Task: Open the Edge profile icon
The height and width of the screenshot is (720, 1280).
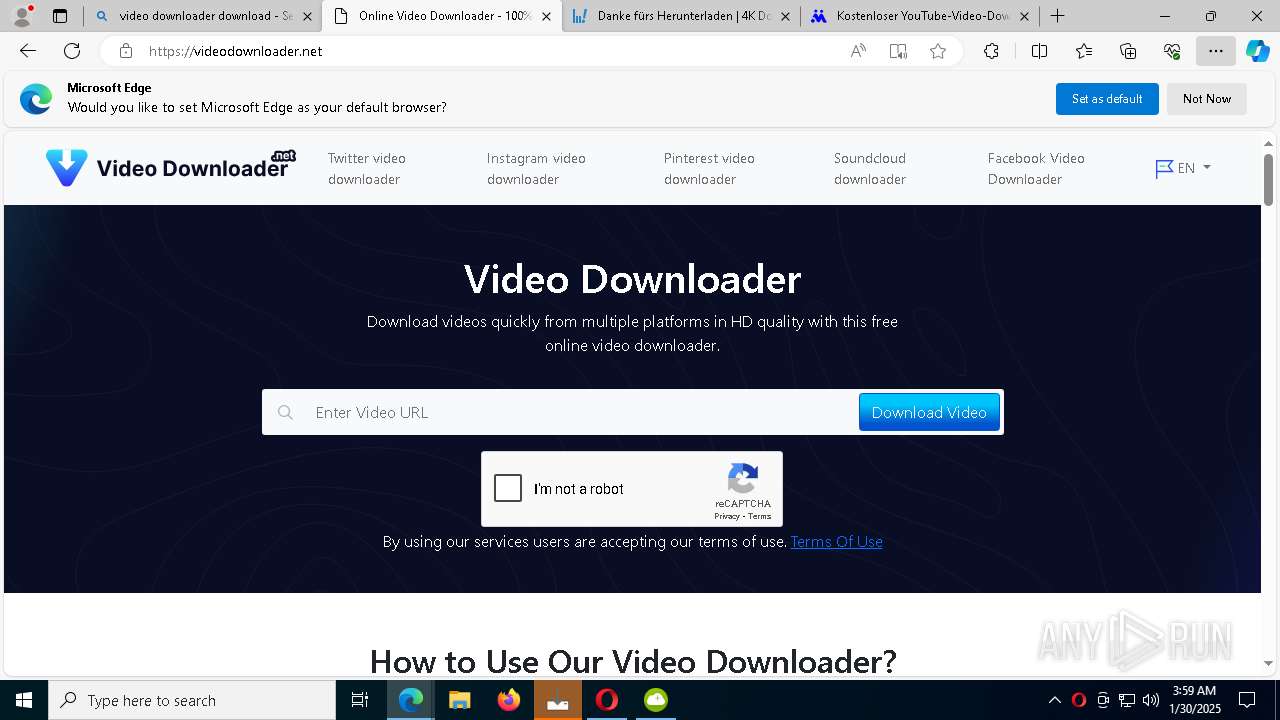Action: pos(22,16)
